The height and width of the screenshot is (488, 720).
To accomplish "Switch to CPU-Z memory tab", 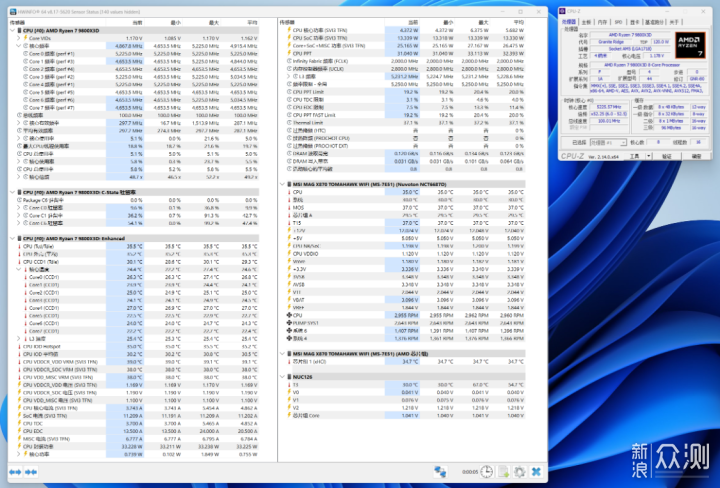I will [x=602, y=22].
